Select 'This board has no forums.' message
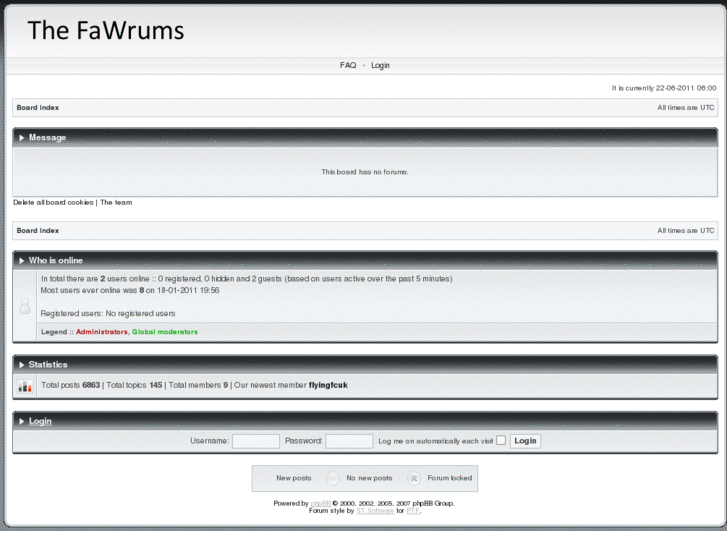Screen dimensions: 727x545 point(365,172)
